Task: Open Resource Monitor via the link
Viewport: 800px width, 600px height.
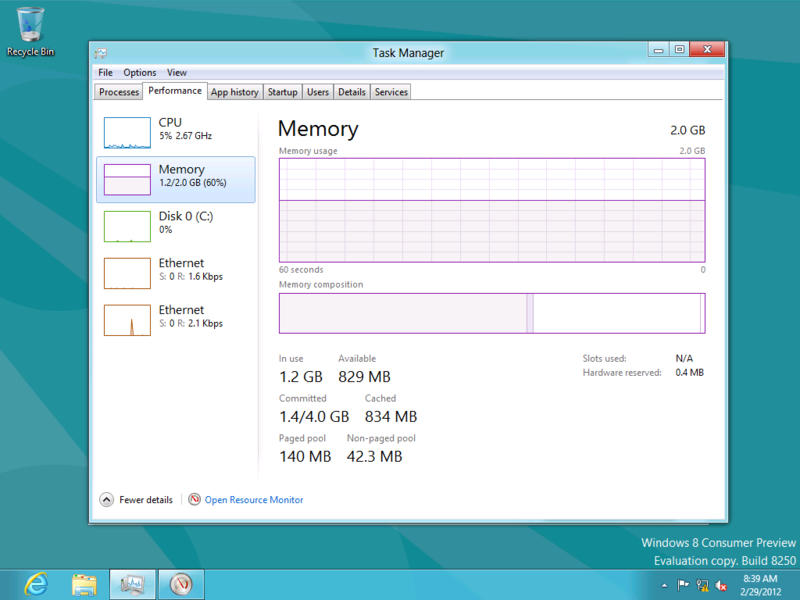Action: tap(252, 499)
